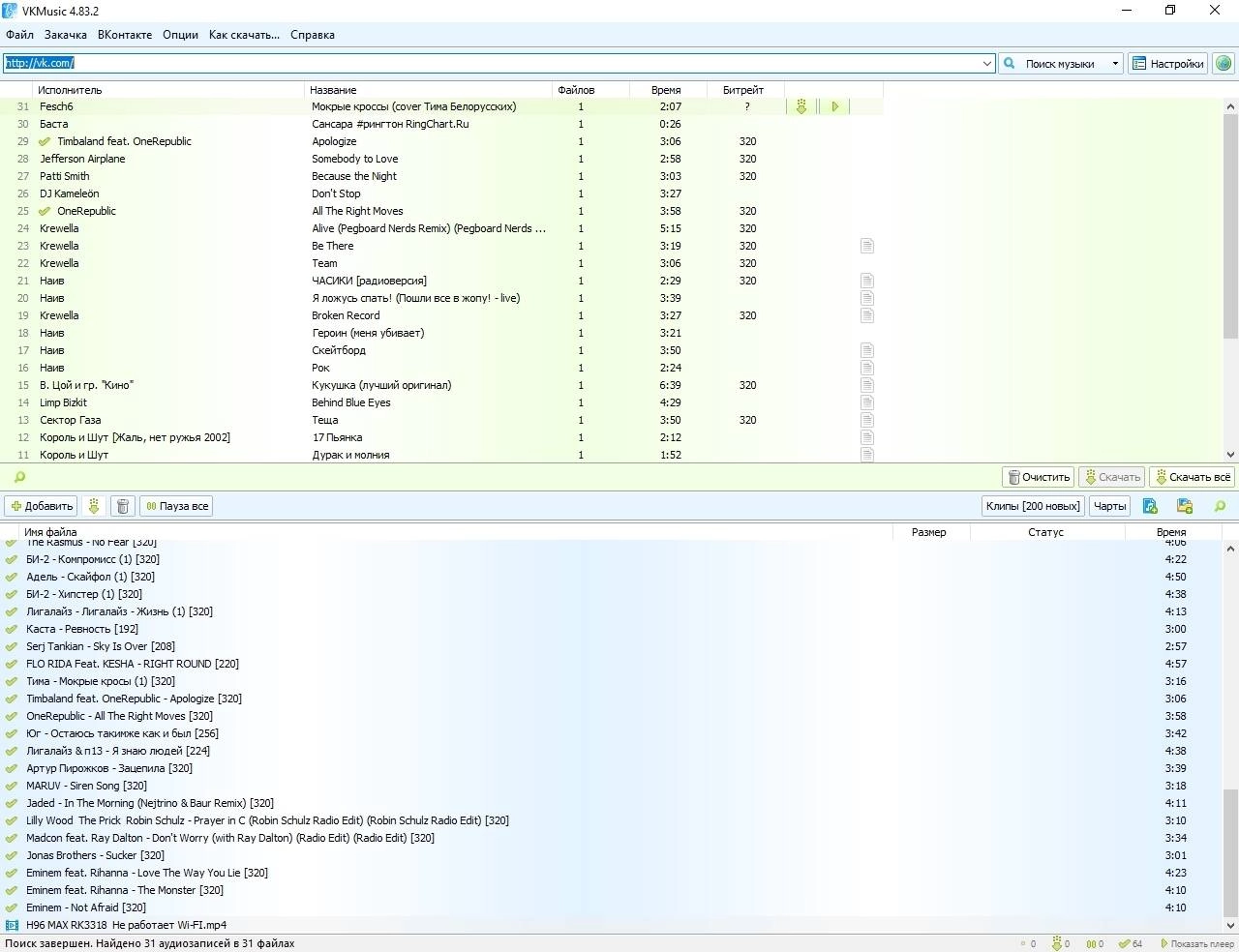This screenshot has width=1239, height=952.
Task: Open the download folder icon near Чарты
Action: (1185, 506)
